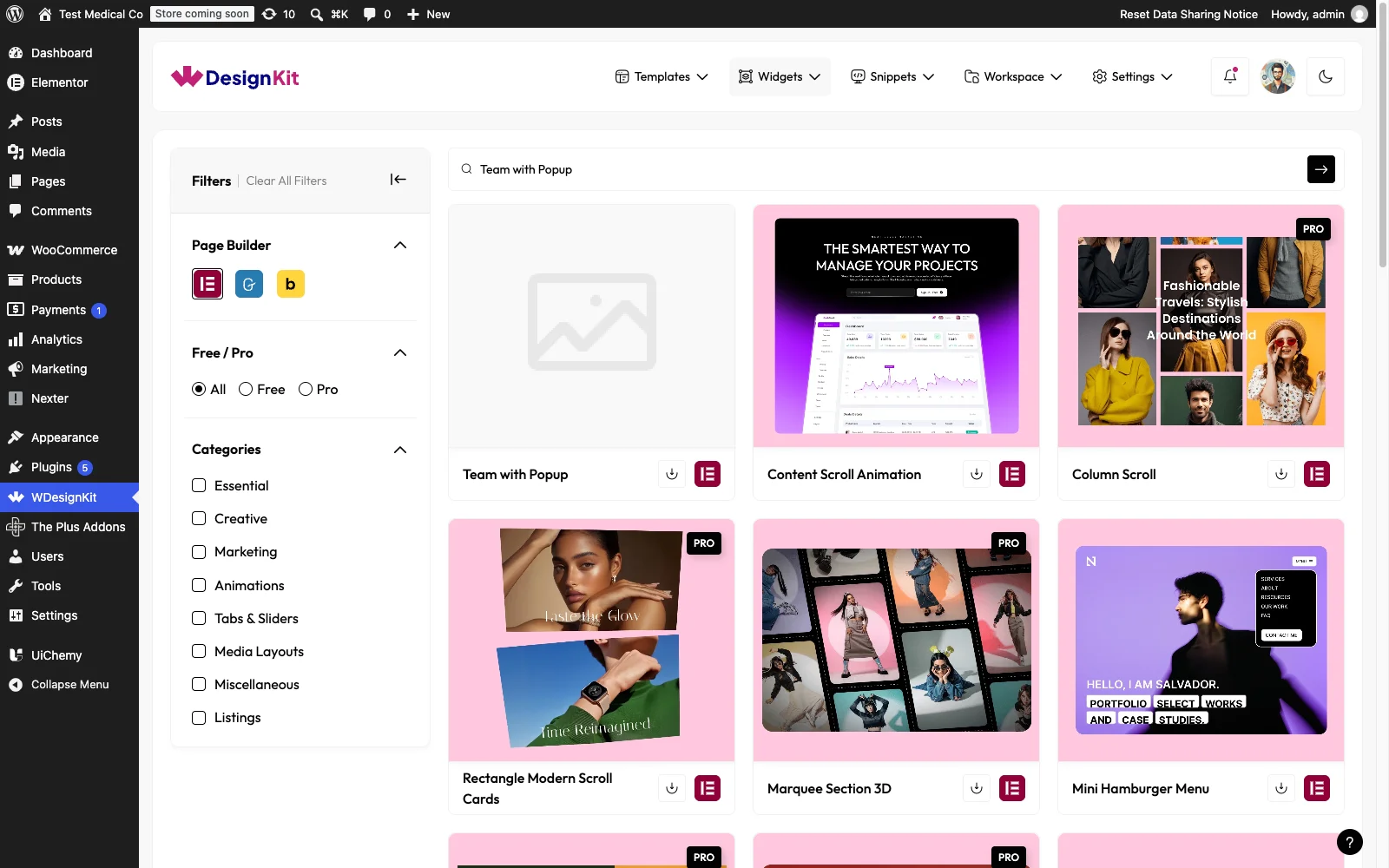
Task: Open the notifications bell
Action: [x=1230, y=76]
